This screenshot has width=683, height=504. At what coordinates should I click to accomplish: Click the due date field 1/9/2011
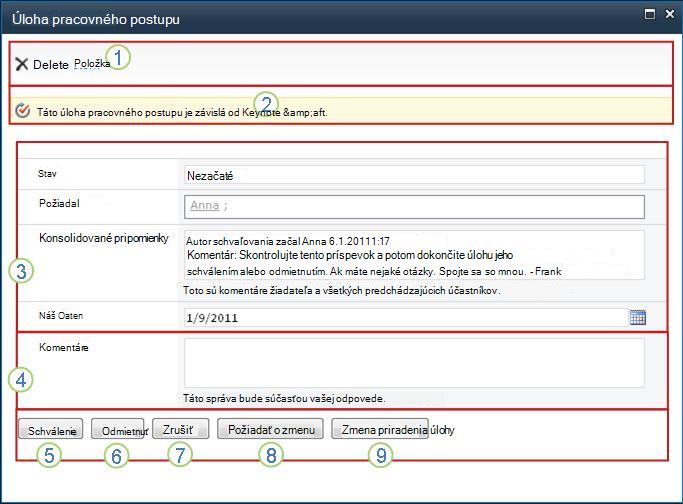click(406, 318)
